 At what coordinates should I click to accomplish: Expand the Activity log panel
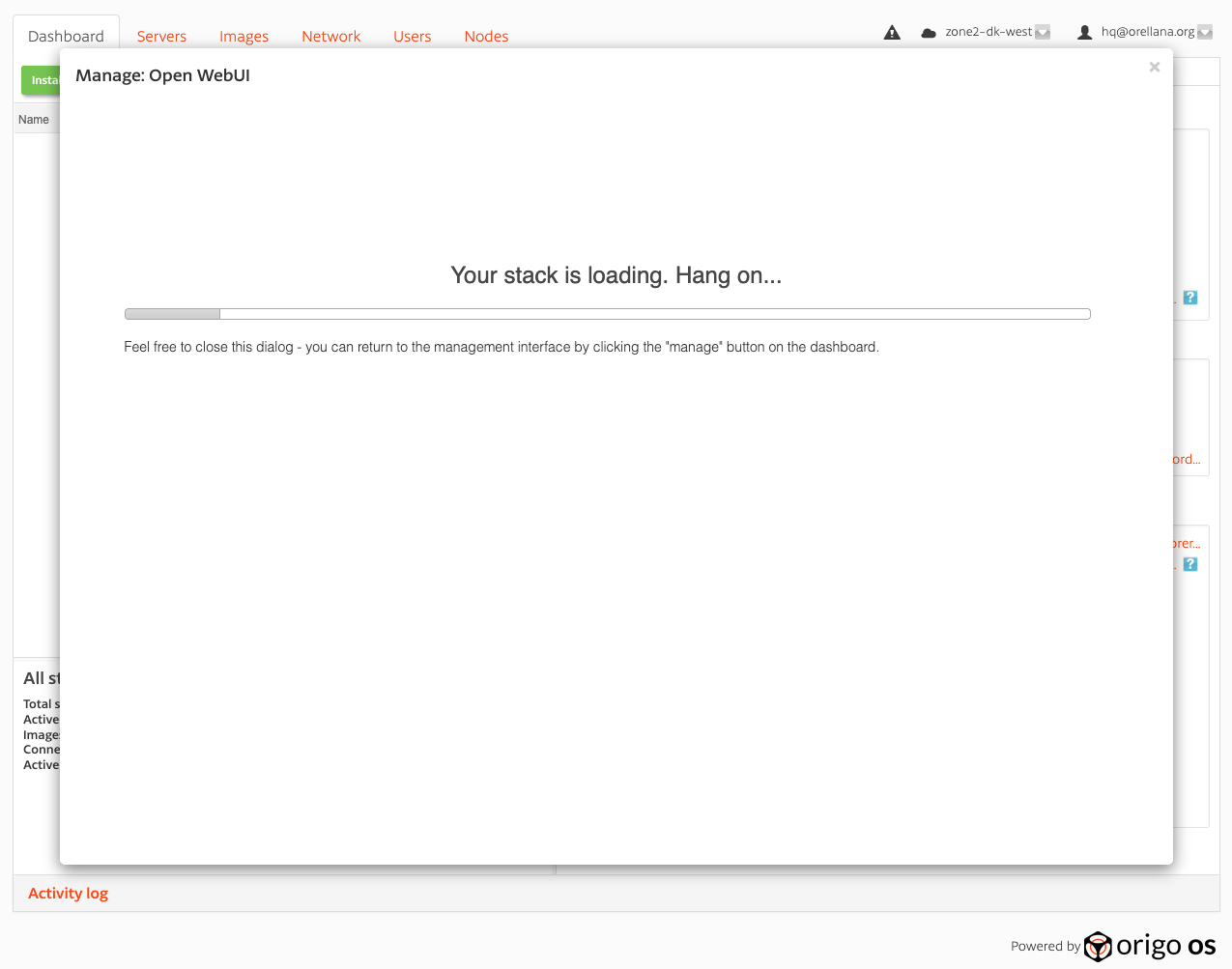click(68, 894)
